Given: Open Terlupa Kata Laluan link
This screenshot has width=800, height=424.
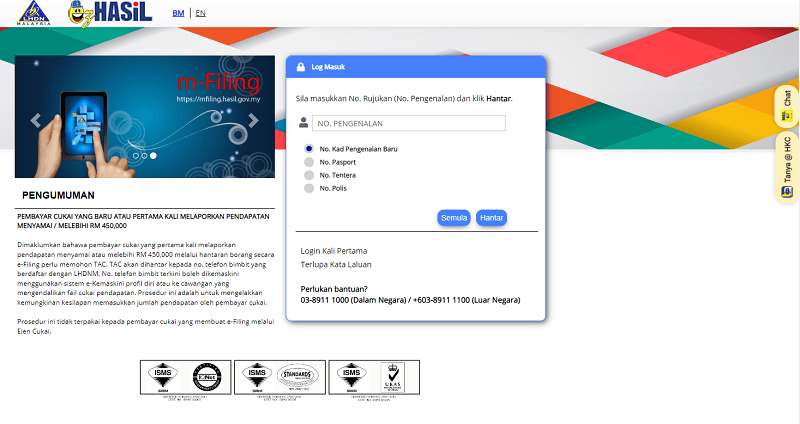Looking at the screenshot, I should tap(336, 264).
